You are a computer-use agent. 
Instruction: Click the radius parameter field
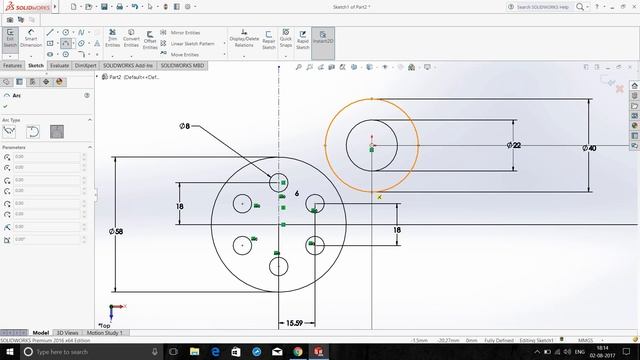pos(47,227)
